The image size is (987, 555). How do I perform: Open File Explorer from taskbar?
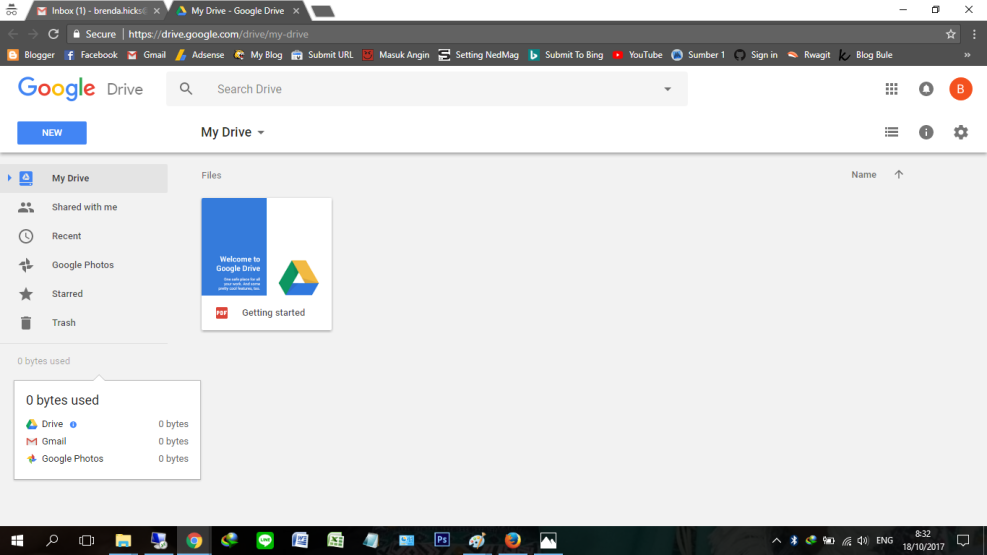pyautogui.click(x=123, y=541)
